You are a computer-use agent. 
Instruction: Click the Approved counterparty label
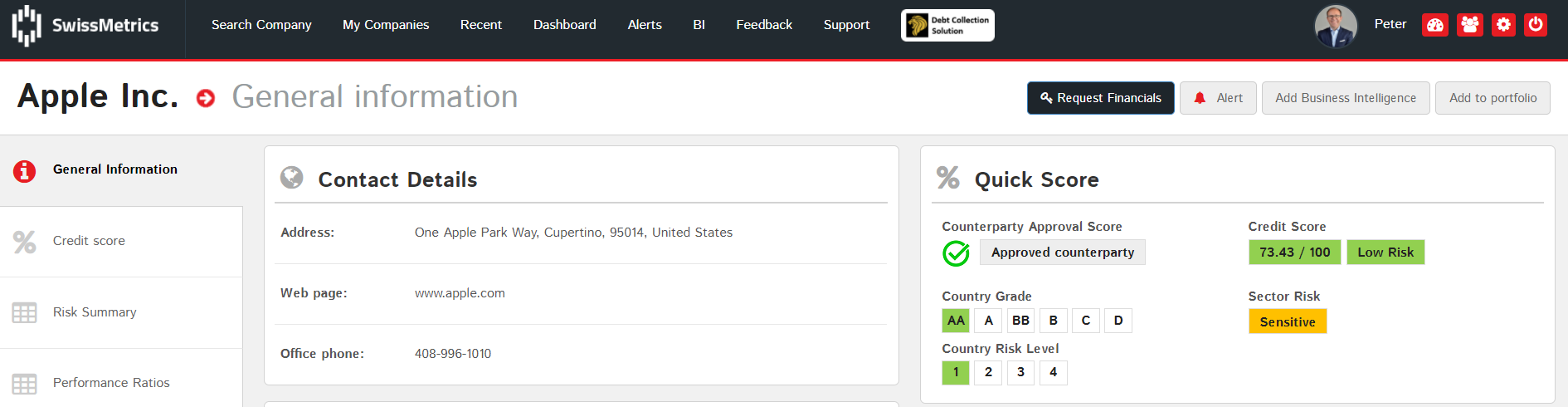(x=1063, y=253)
